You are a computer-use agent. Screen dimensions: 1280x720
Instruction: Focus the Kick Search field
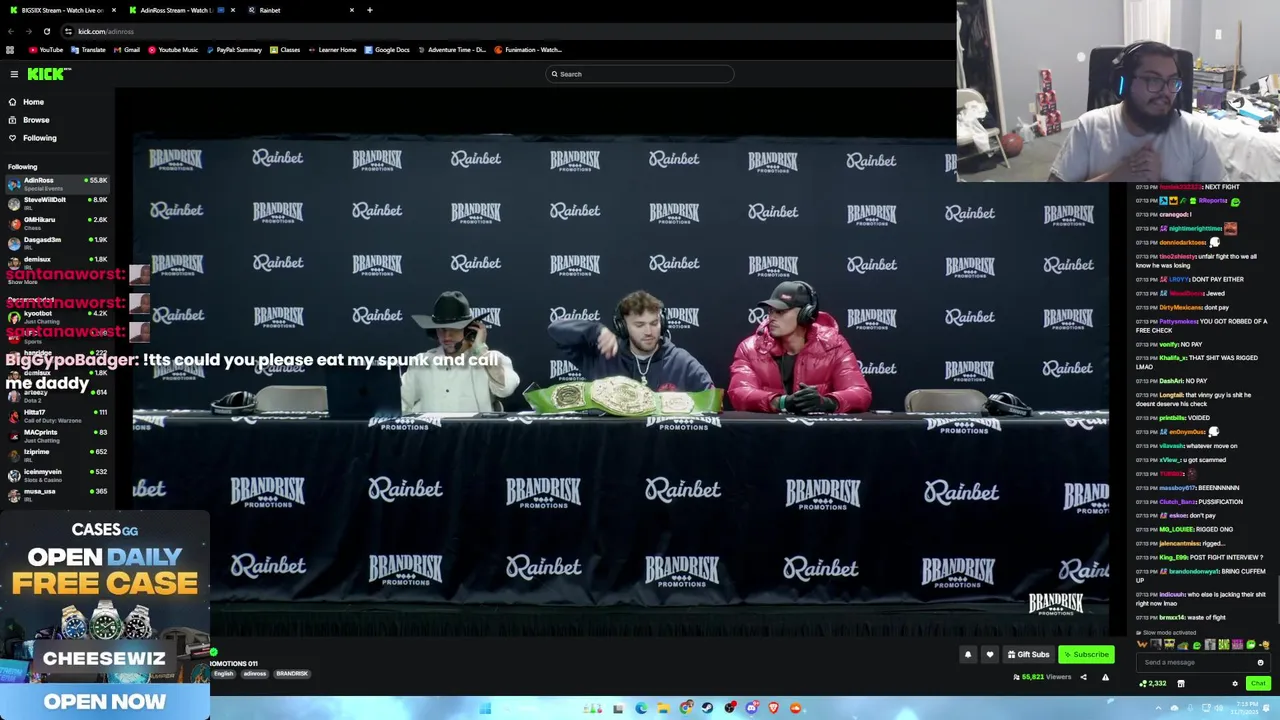(640, 74)
